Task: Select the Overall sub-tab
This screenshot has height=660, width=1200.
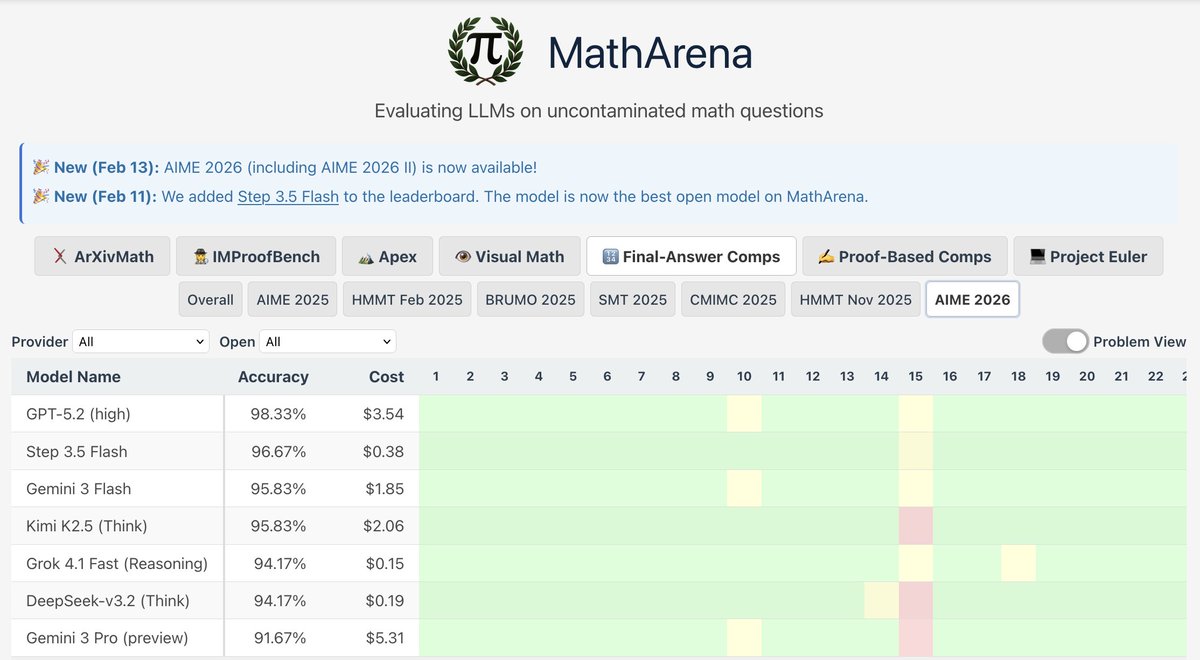Action: point(210,299)
